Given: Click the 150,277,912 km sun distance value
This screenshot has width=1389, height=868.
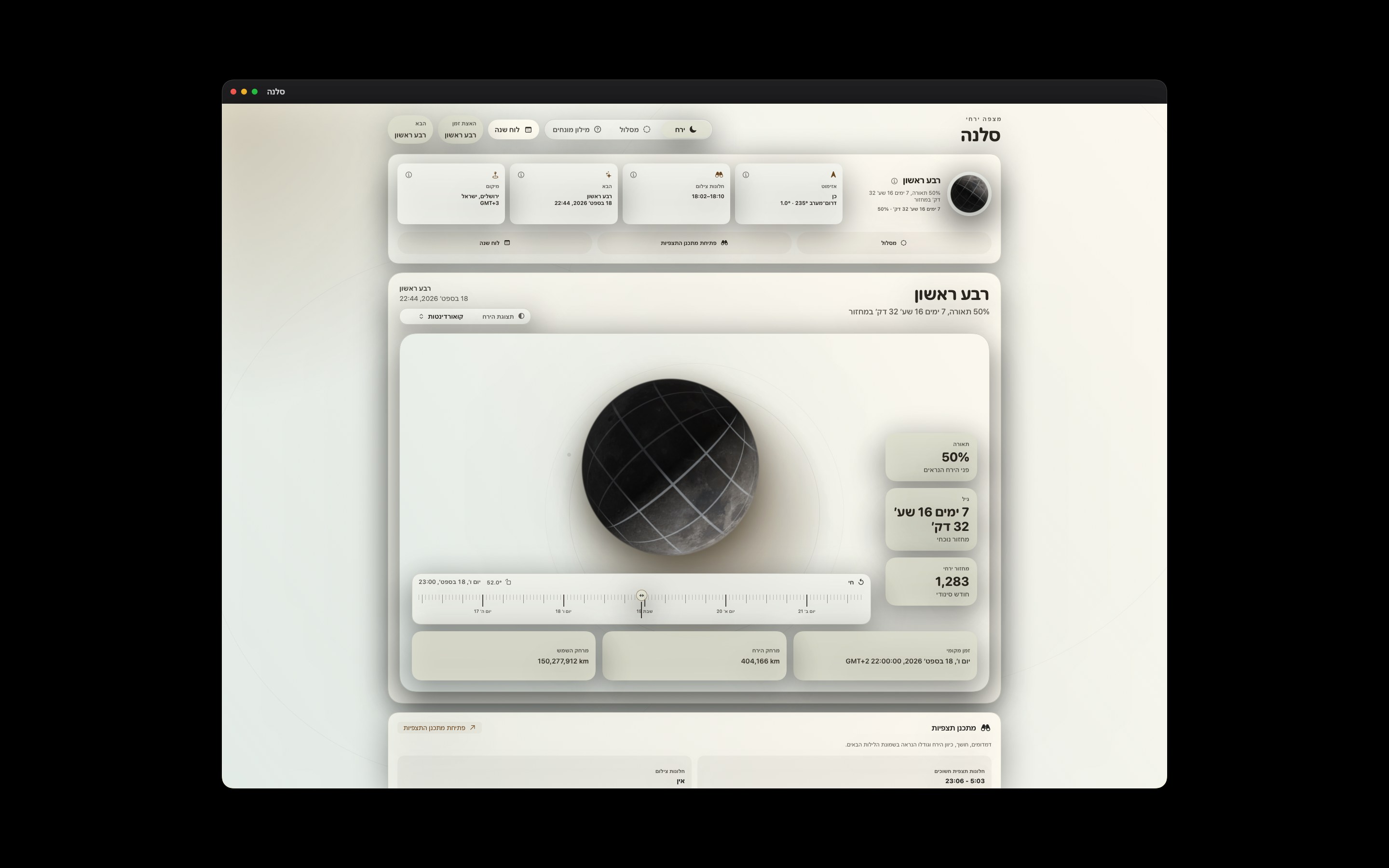Looking at the screenshot, I should (563, 661).
